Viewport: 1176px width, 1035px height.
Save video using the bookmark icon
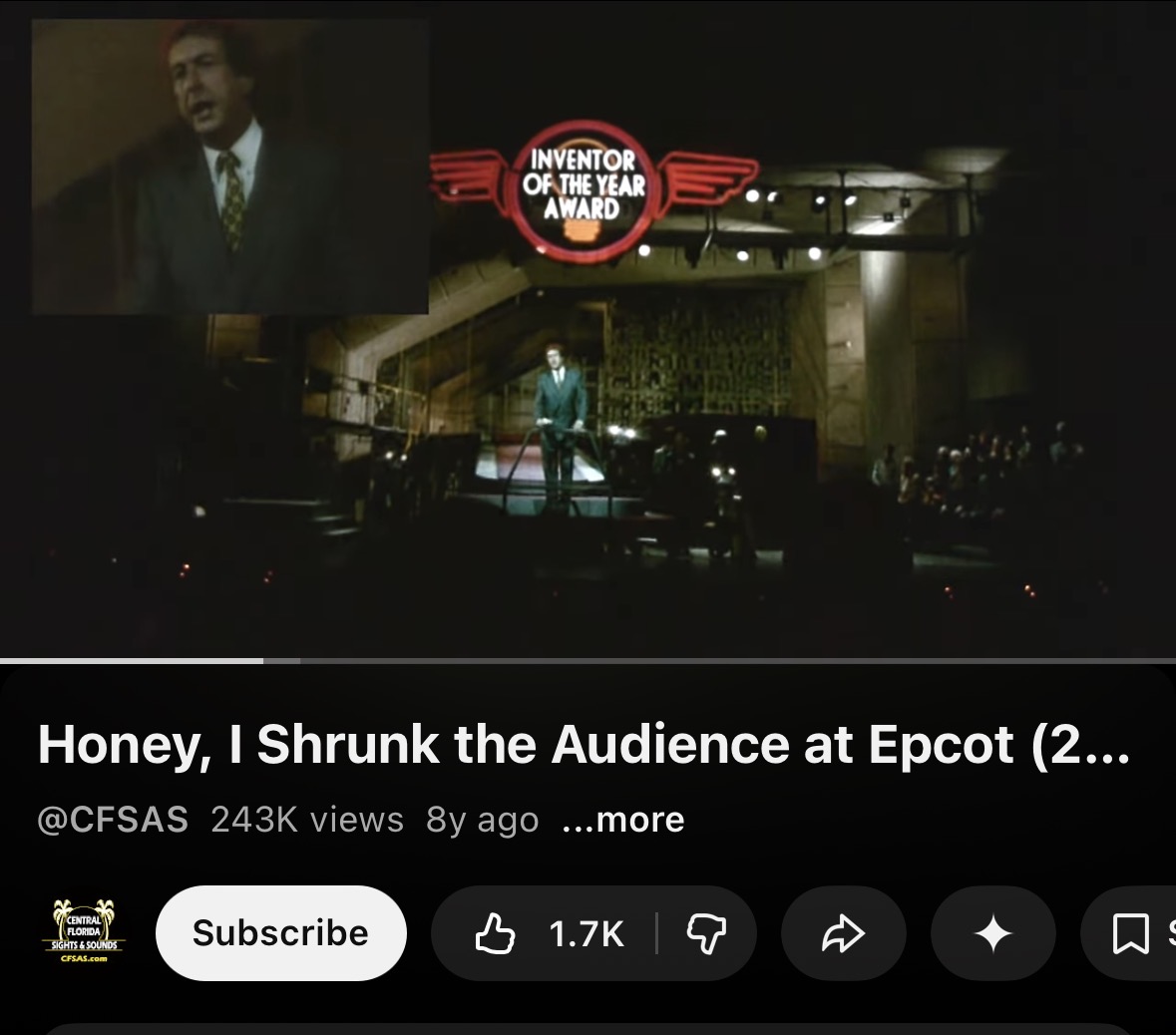[1129, 933]
